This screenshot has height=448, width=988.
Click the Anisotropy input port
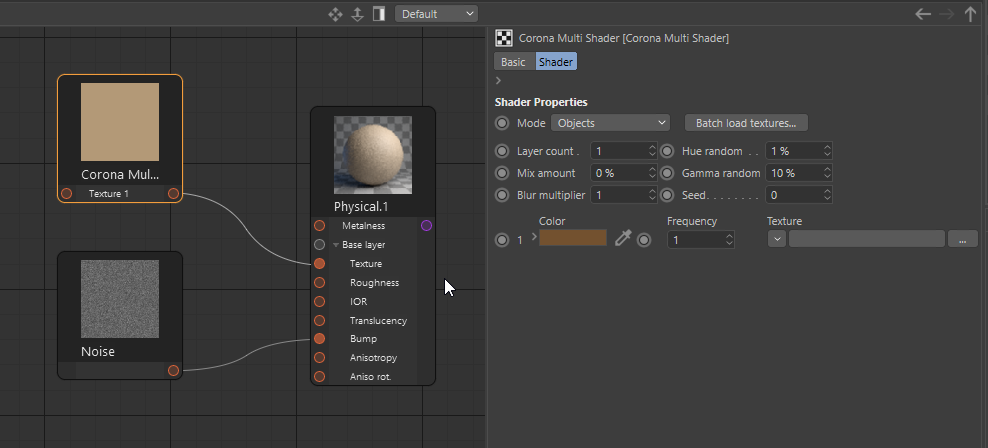tap(319, 357)
